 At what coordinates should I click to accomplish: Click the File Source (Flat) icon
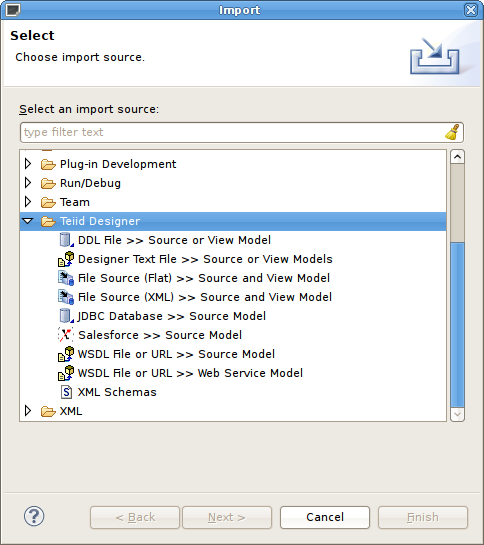point(66,278)
